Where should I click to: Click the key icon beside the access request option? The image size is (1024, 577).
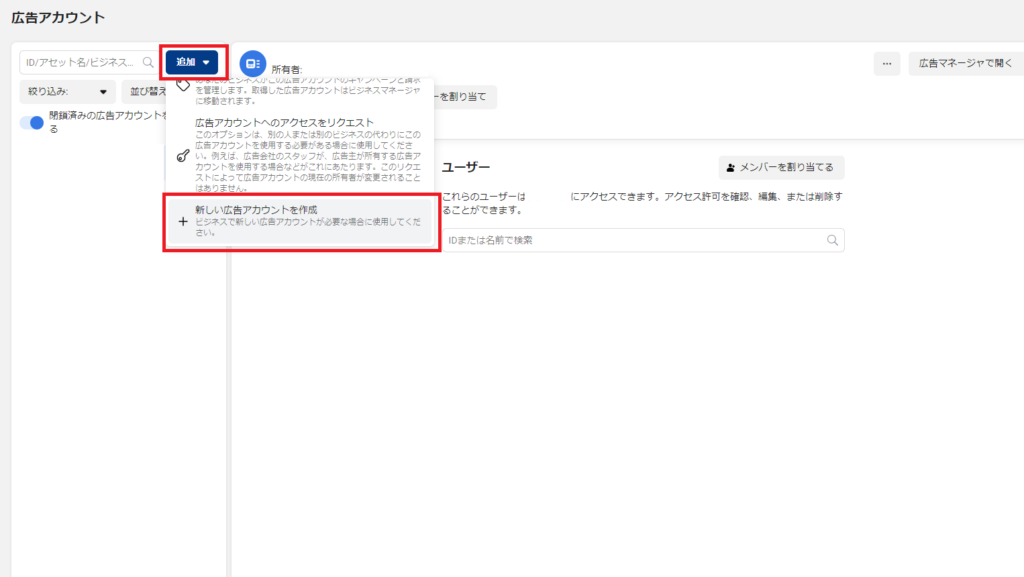click(x=182, y=156)
